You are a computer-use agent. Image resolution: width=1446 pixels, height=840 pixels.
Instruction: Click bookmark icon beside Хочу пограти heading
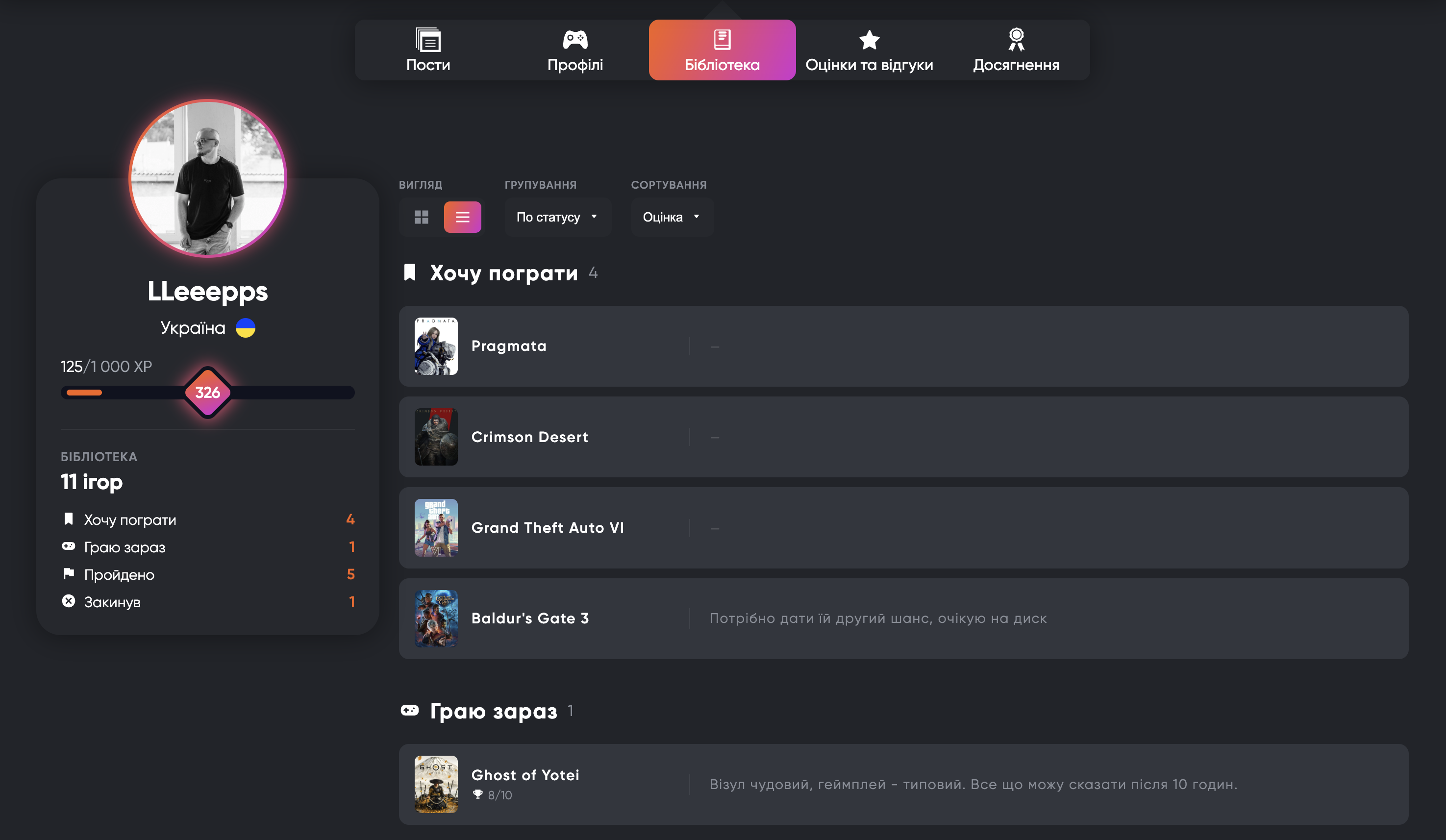coord(410,272)
